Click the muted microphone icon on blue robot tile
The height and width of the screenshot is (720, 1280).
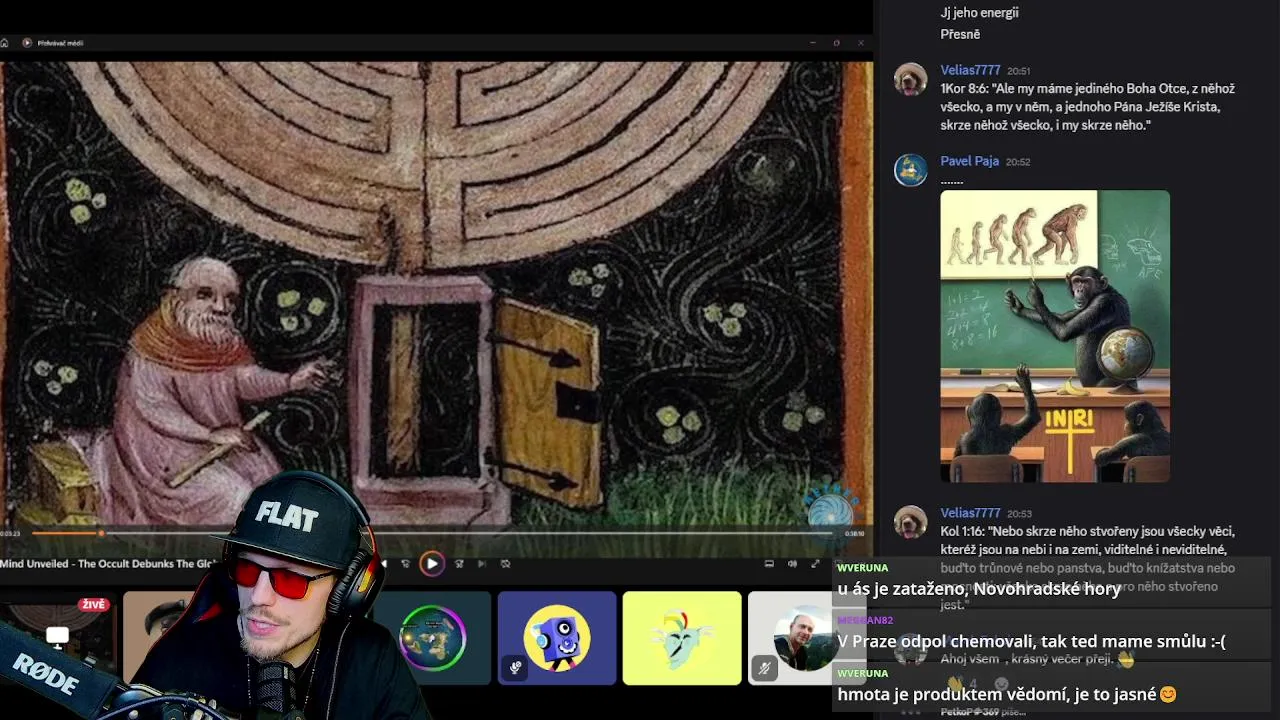click(515, 668)
